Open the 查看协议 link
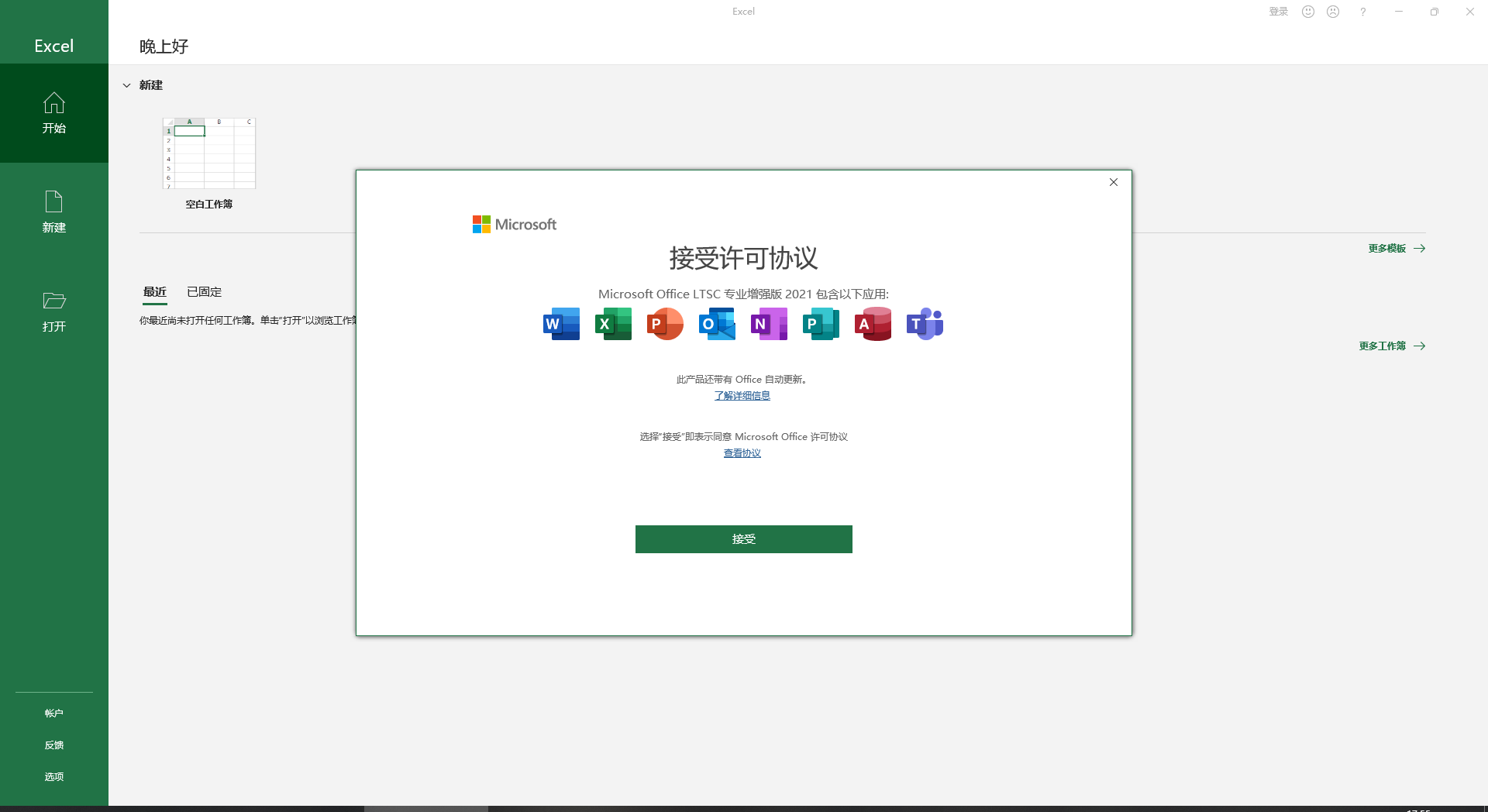 (742, 452)
